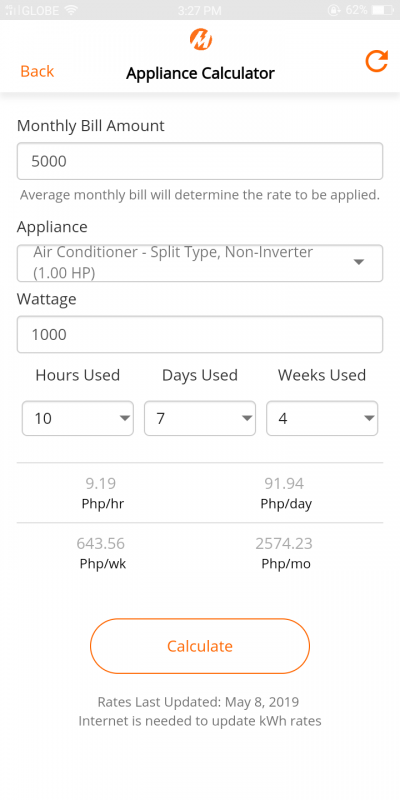Tap the 643.56 Php/wk result
Viewport: 400px width, 800px height.
tap(102, 553)
